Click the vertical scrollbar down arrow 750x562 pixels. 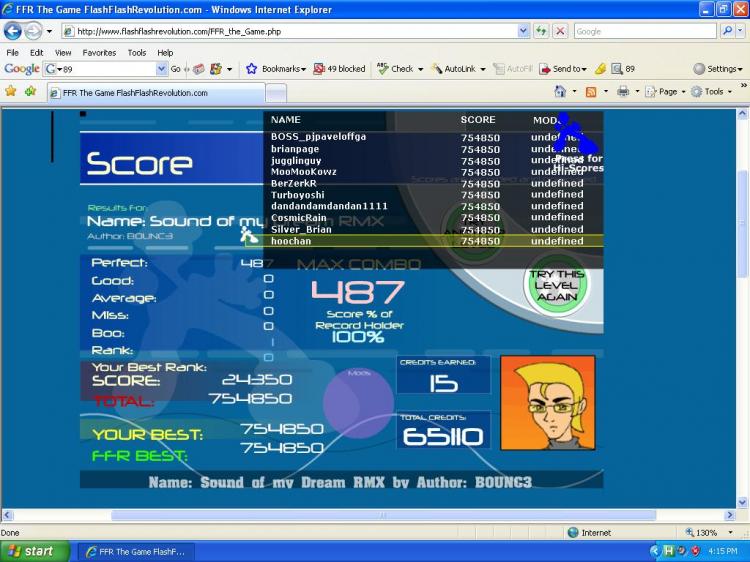(742, 502)
